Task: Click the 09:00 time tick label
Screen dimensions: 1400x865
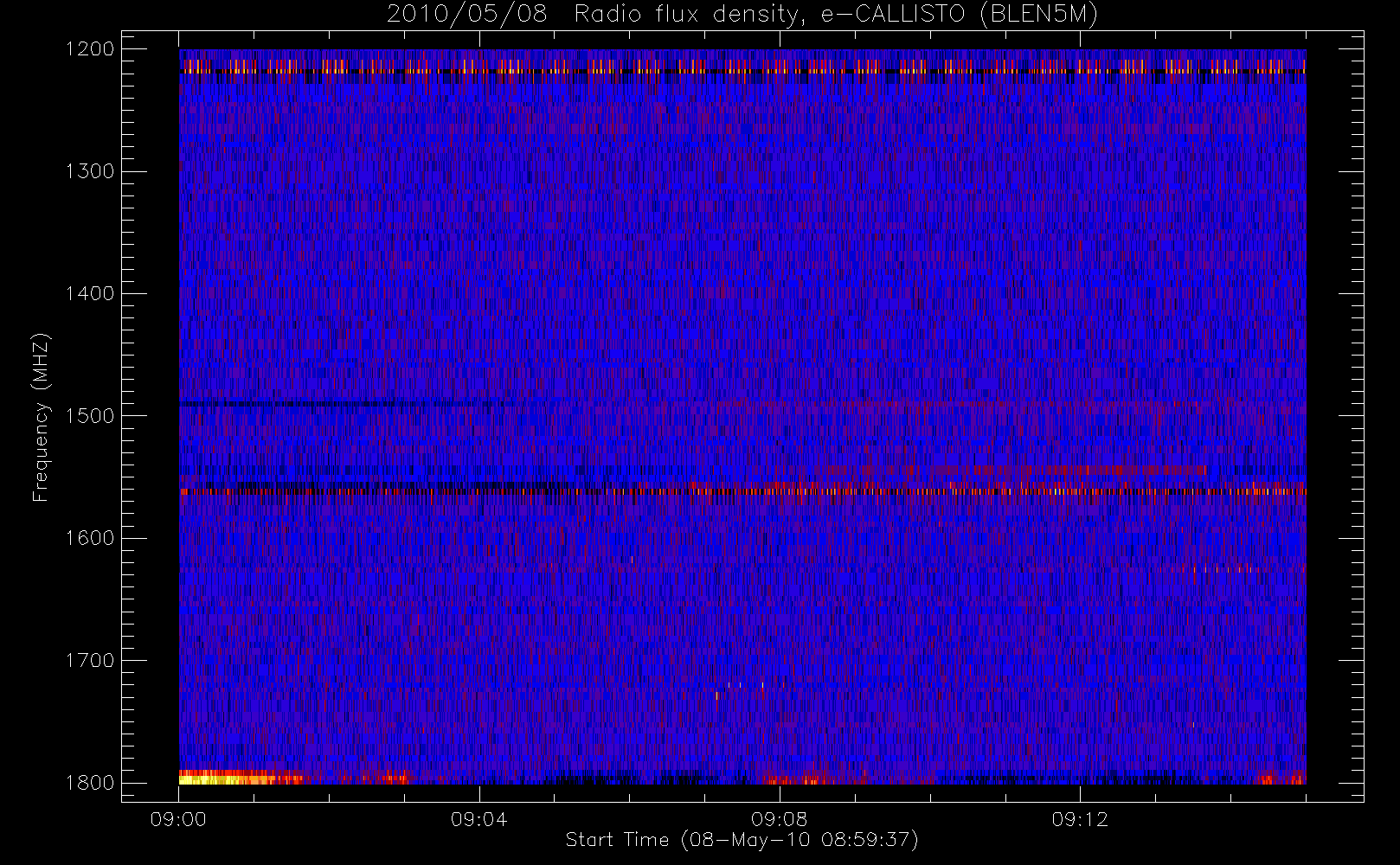Action: 178,819
